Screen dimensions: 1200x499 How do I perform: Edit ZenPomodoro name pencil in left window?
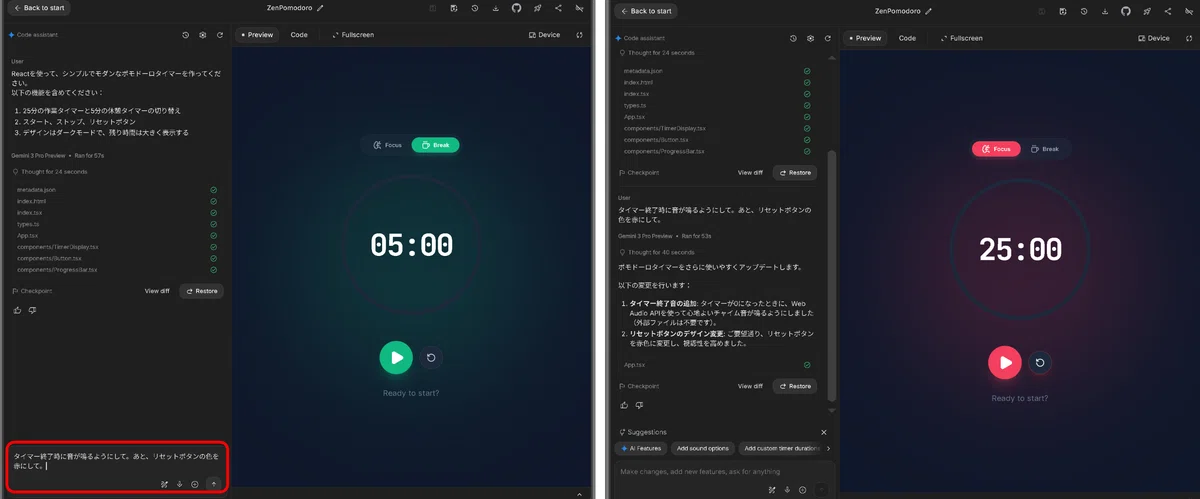click(x=320, y=8)
